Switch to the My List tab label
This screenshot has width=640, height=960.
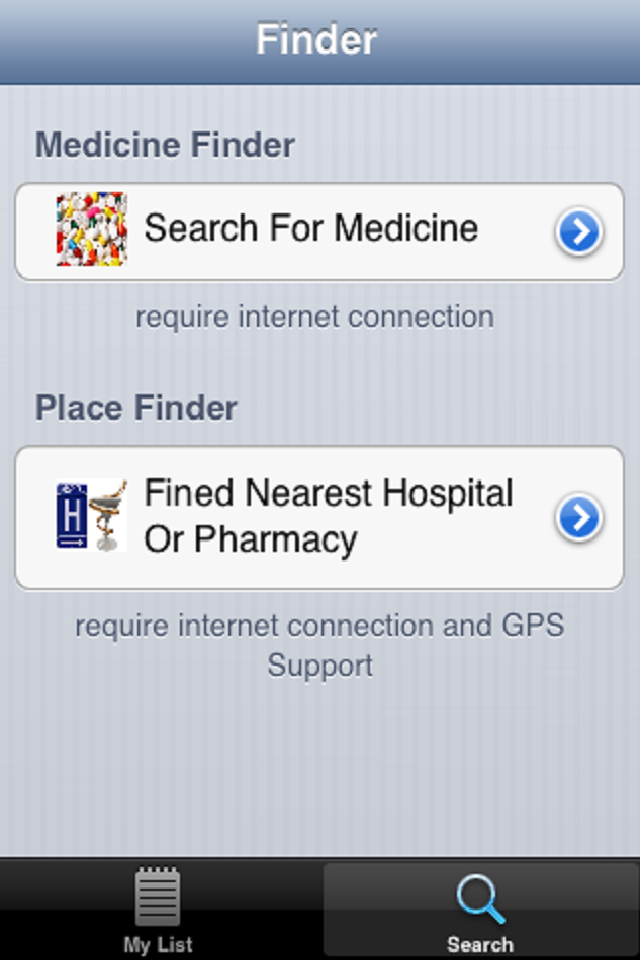158,944
